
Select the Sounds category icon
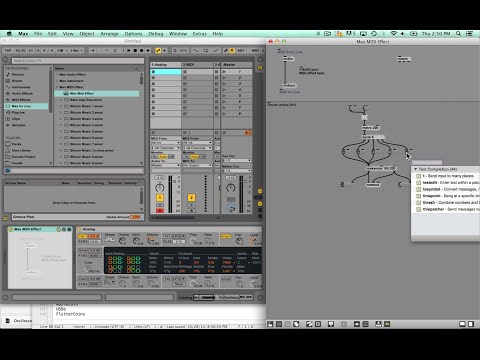8,74
